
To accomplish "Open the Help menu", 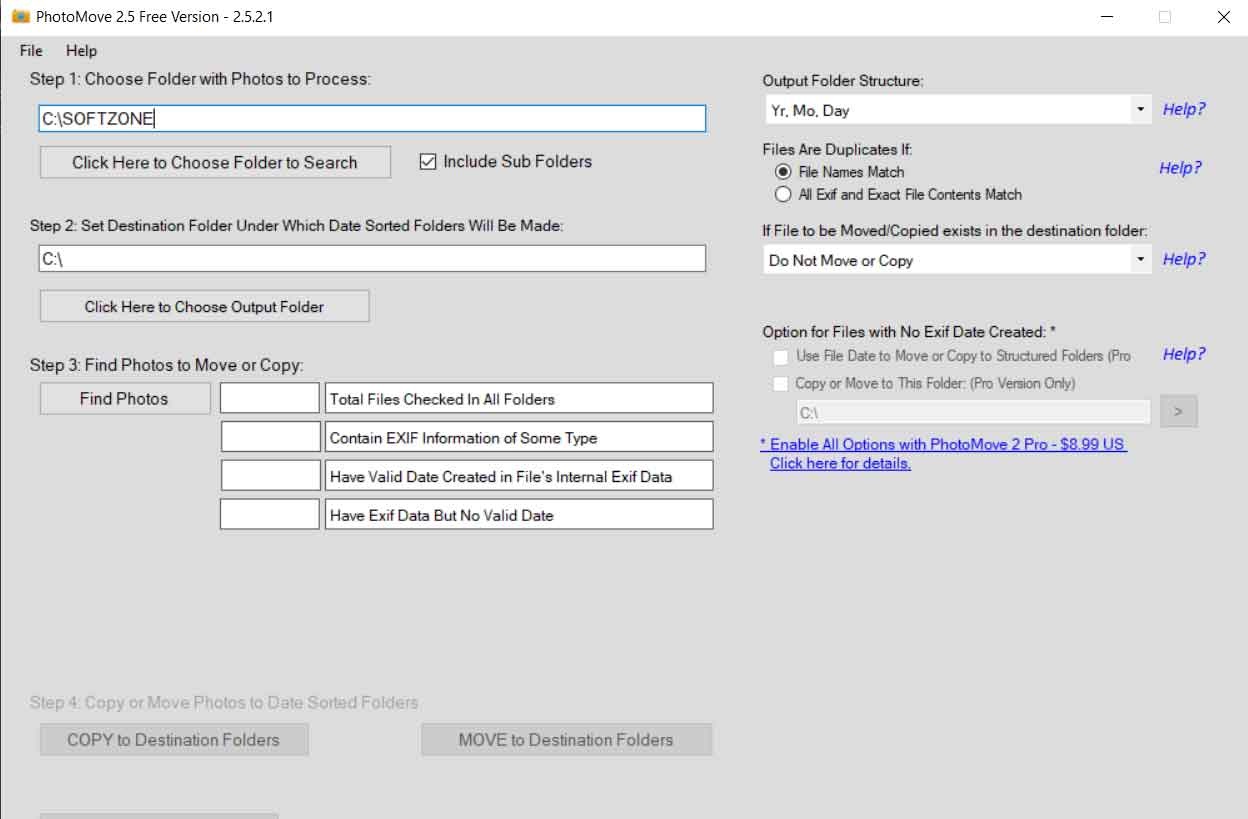I will (x=82, y=51).
